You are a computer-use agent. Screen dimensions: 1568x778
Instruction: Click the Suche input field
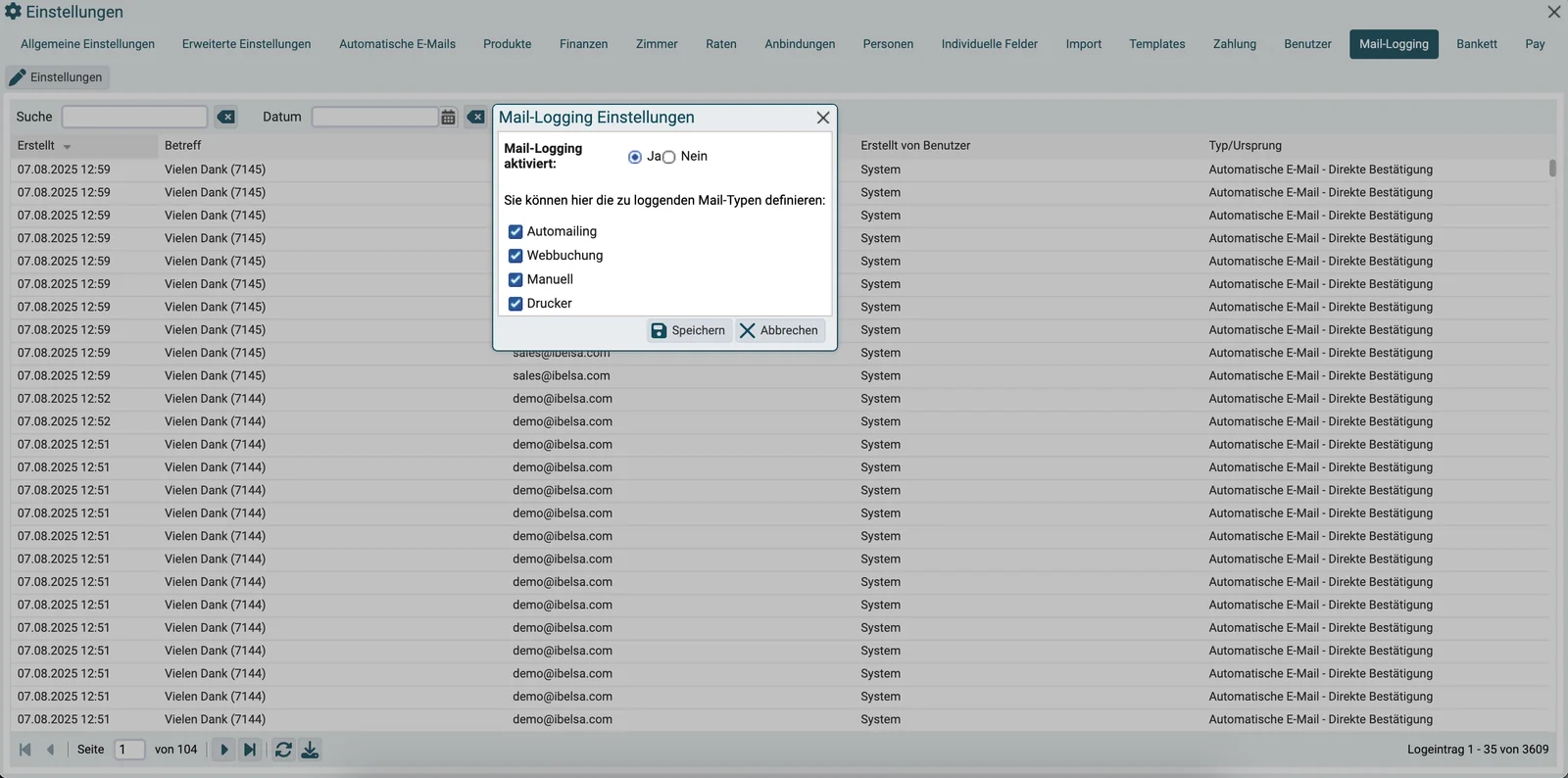134,117
